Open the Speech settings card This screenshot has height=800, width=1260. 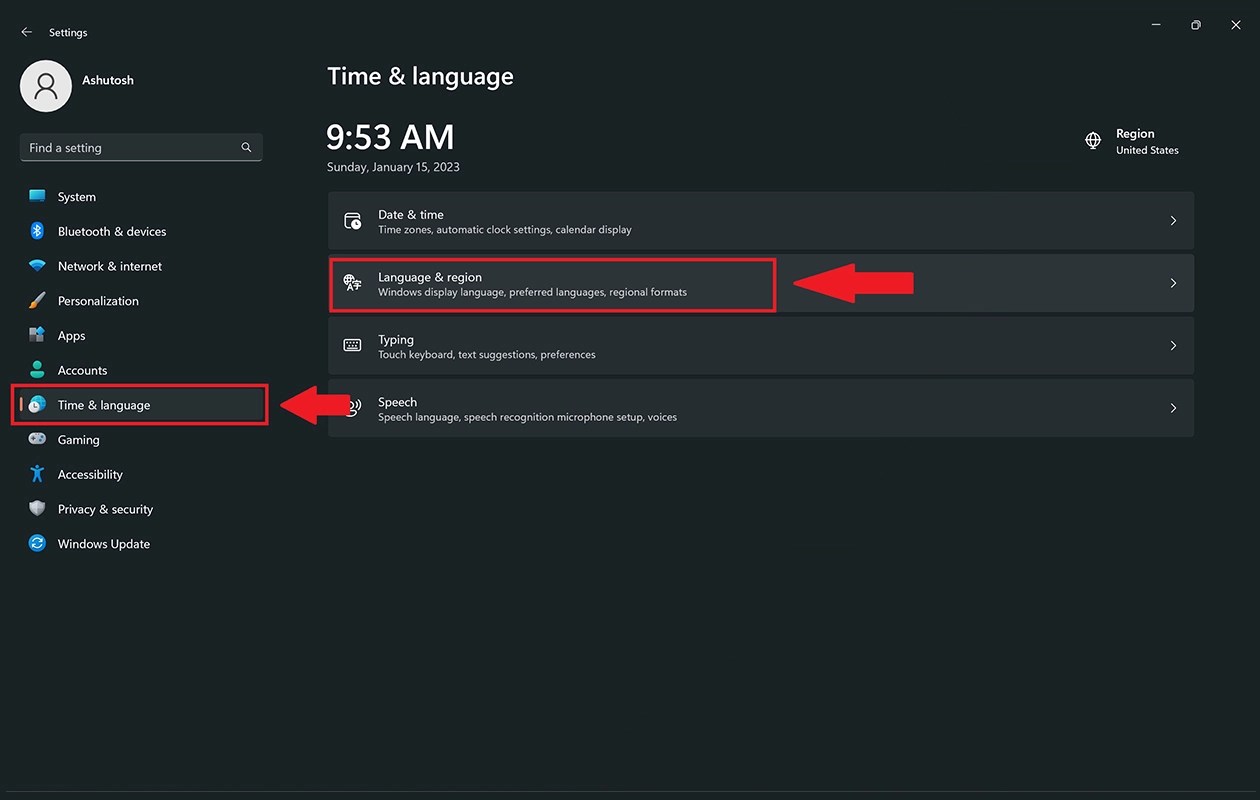[x=761, y=408]
